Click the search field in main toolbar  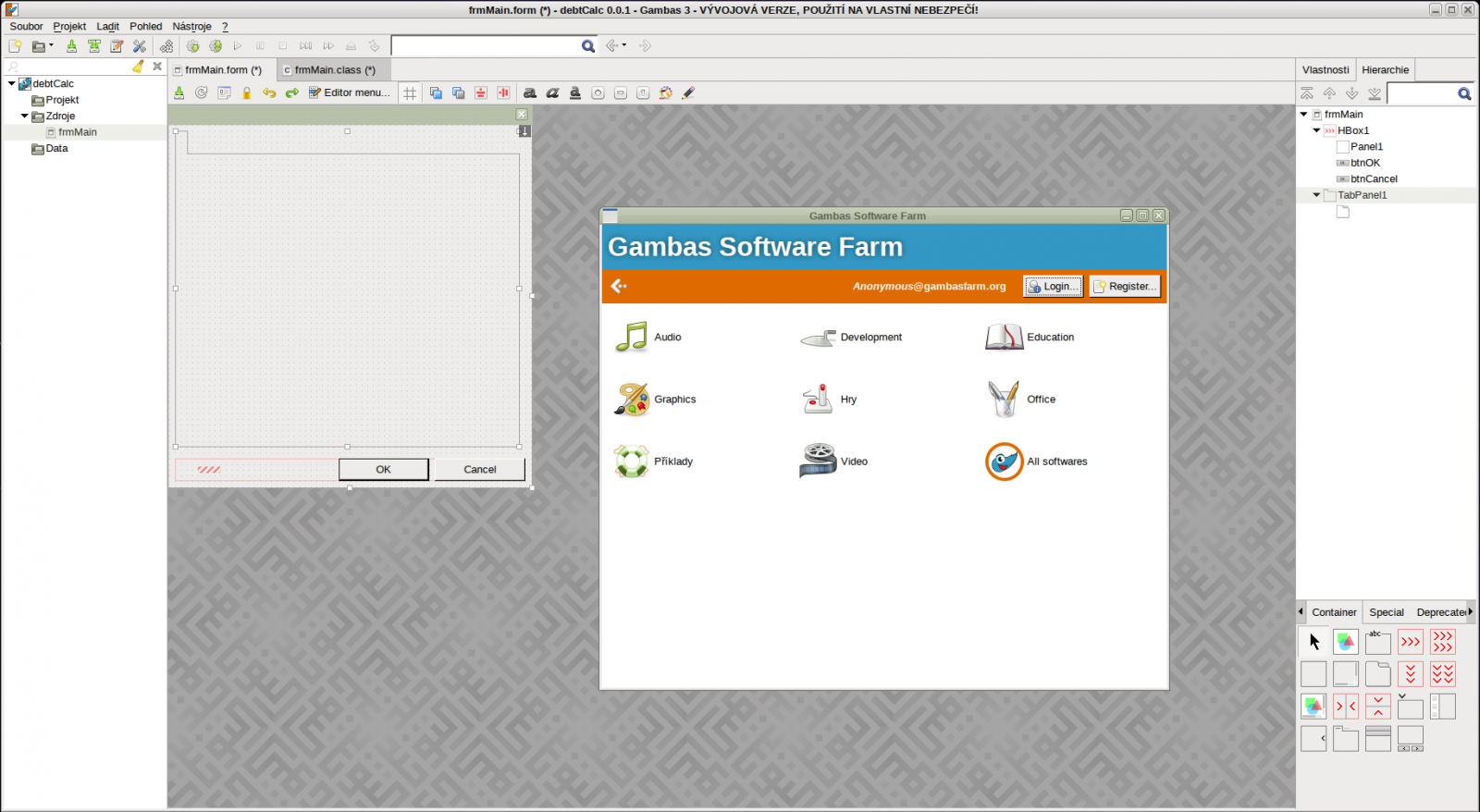pos(486,46)
